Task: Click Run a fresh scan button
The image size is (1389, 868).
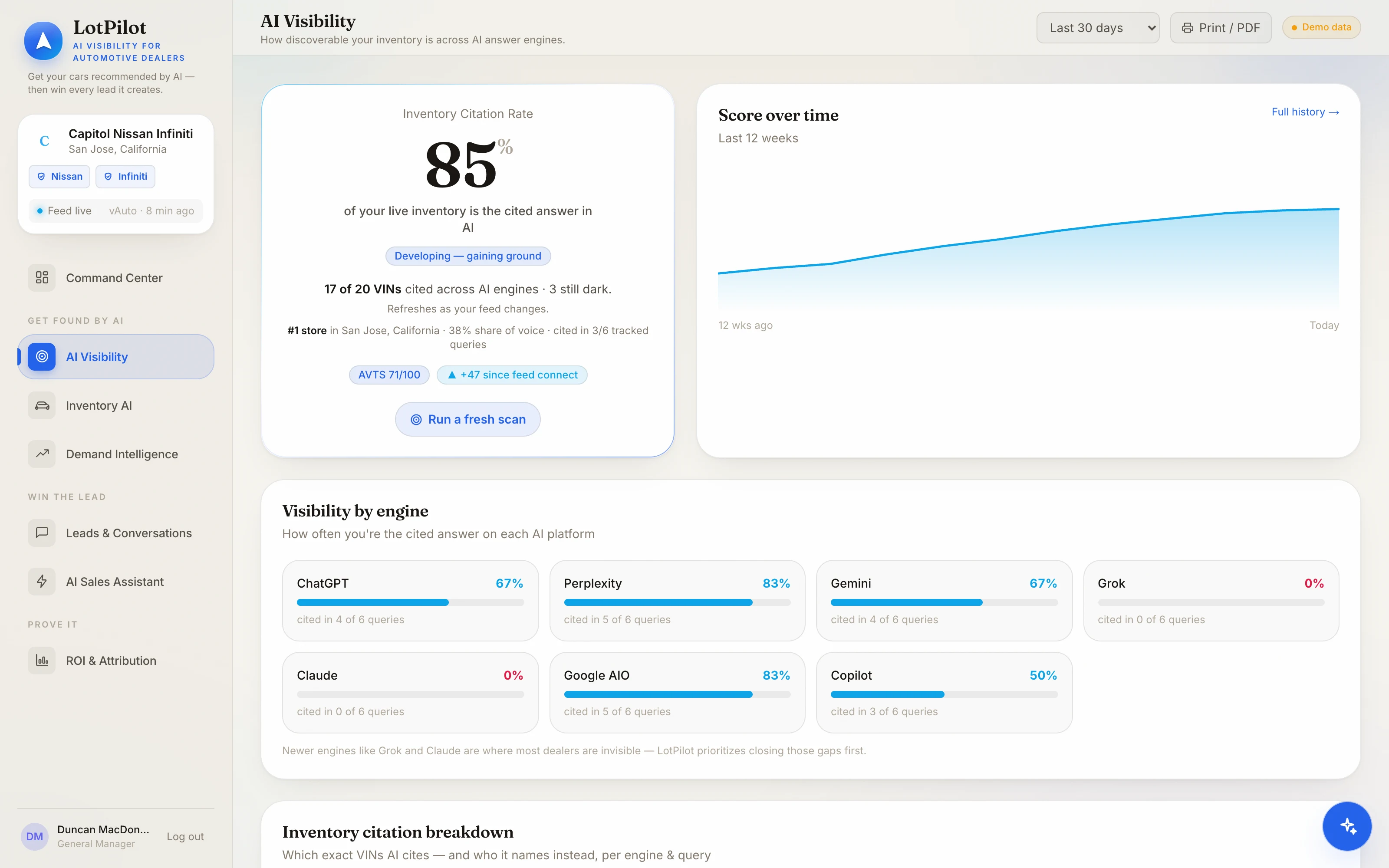Action: (x=468, y=419)
